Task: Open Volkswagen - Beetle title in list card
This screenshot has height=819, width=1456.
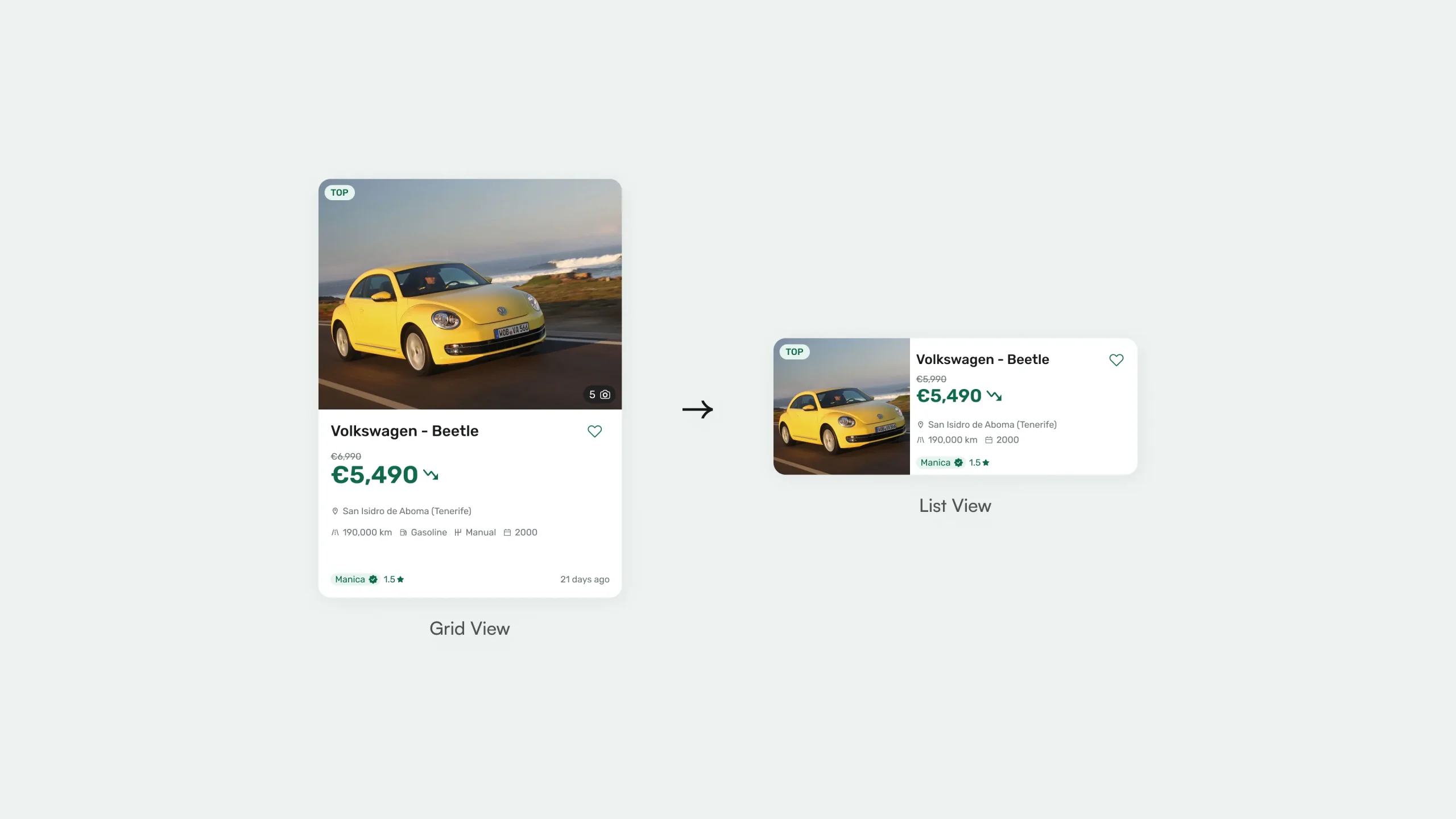Action: [x=983, y=359]
